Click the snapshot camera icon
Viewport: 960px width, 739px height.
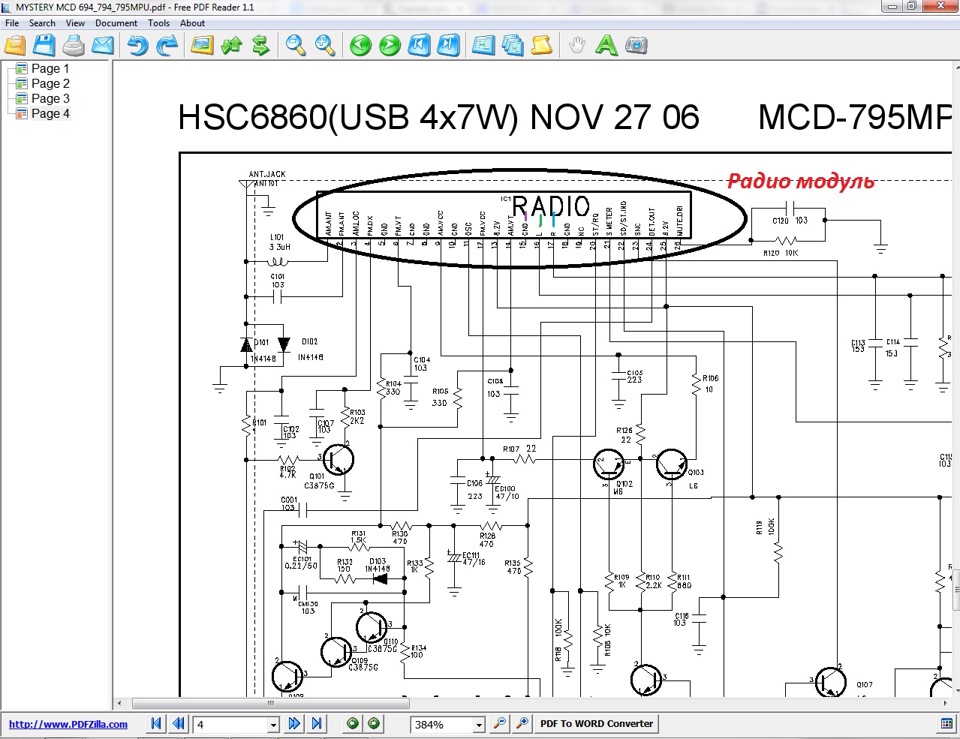636,45
